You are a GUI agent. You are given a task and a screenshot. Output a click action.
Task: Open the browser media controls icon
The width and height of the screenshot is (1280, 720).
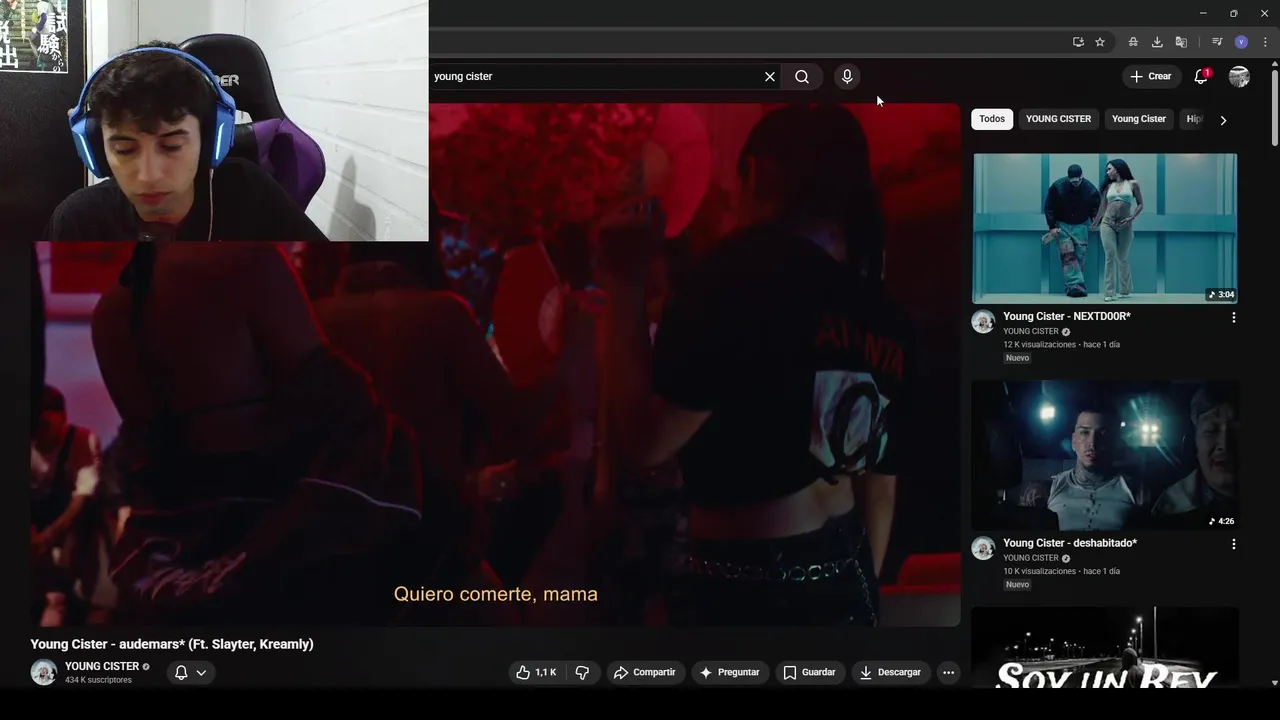[1217, 42]
